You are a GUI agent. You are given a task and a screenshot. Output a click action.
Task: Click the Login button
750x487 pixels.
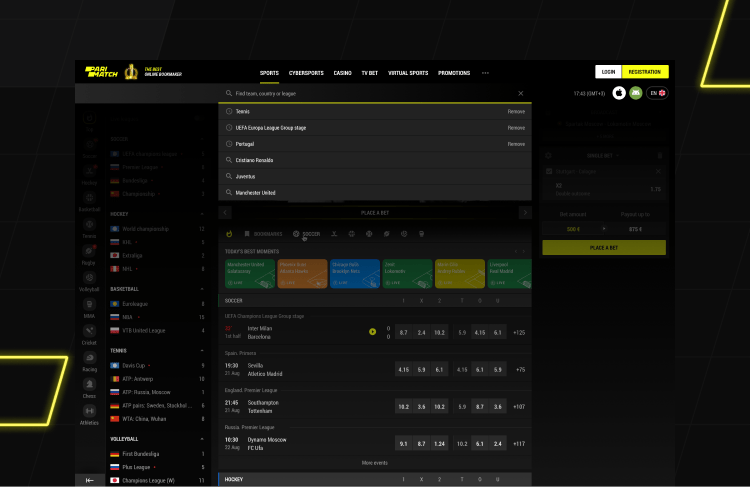click(608, 72)
